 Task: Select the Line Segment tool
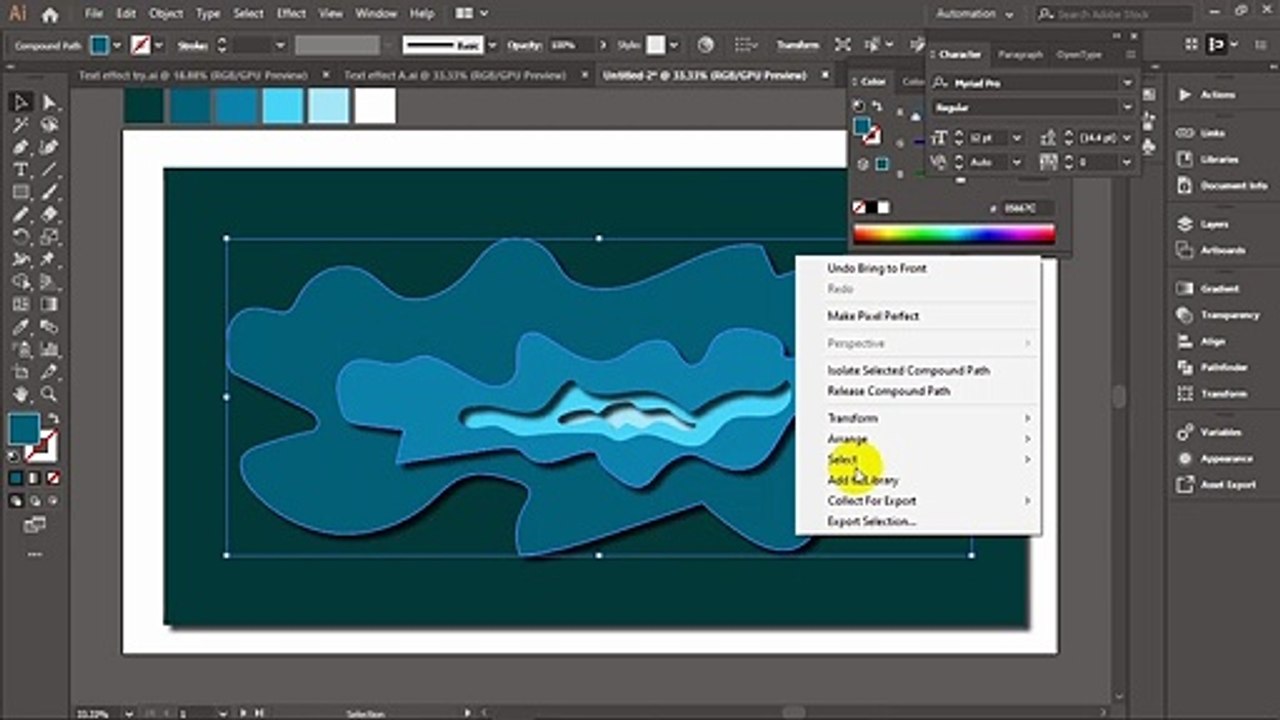point(49,170)
